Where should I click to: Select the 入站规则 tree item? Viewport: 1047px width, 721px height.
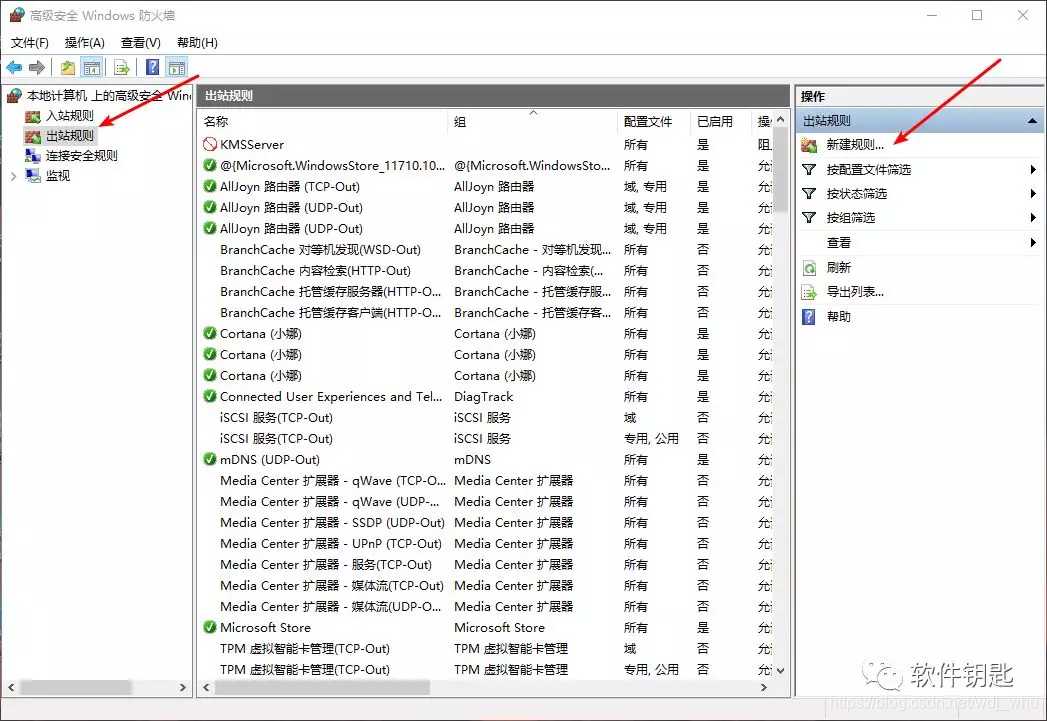[x=69, y=116]
